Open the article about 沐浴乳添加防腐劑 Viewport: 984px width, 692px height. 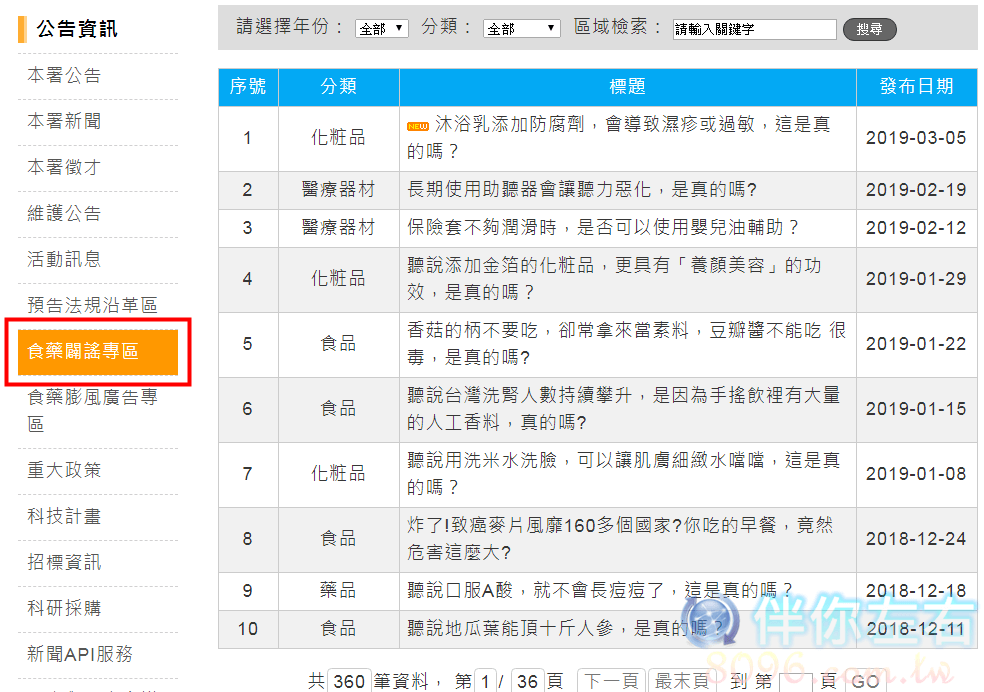pos(619,137)
